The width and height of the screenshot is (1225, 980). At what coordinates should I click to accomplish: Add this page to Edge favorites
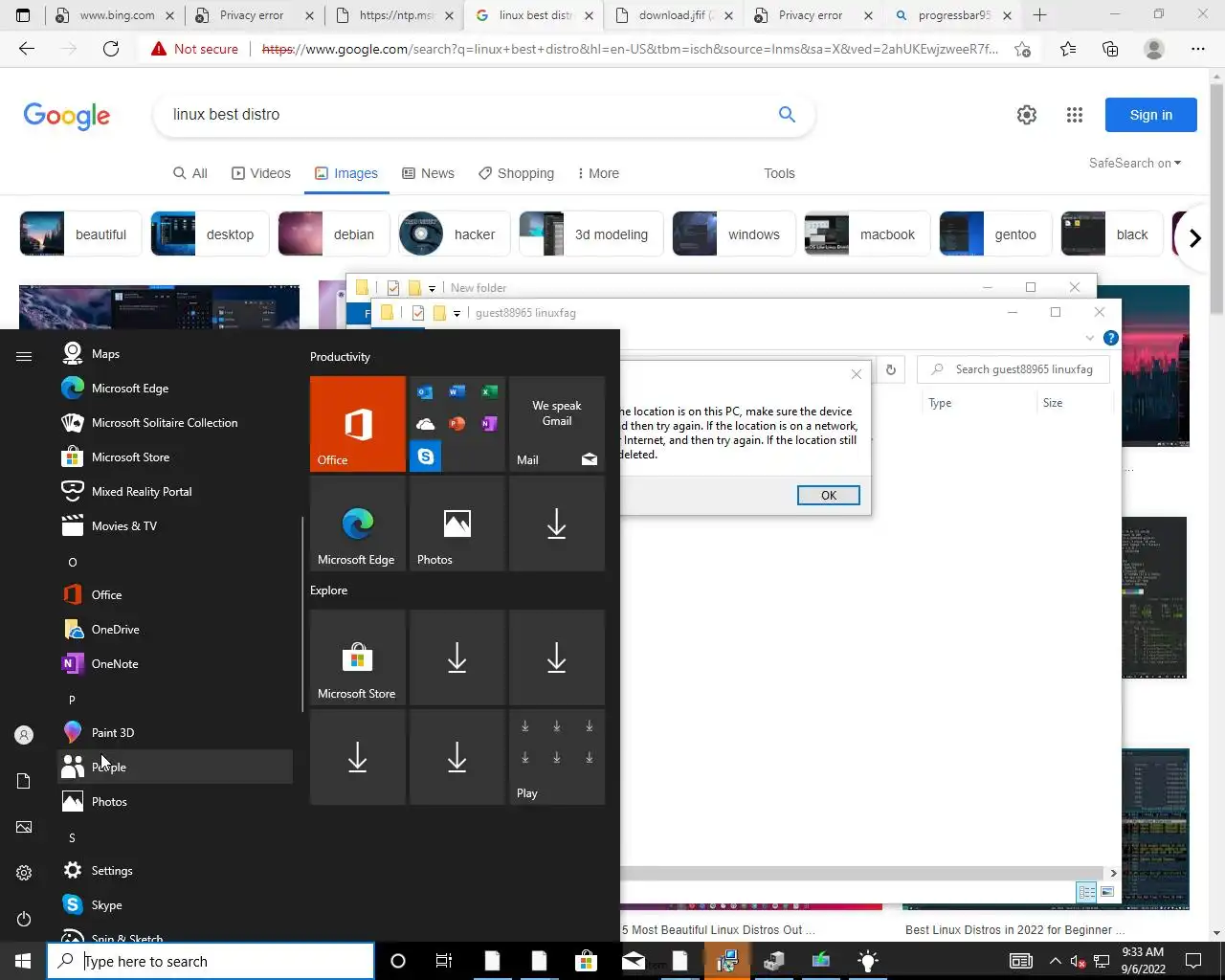(1023, 49)
